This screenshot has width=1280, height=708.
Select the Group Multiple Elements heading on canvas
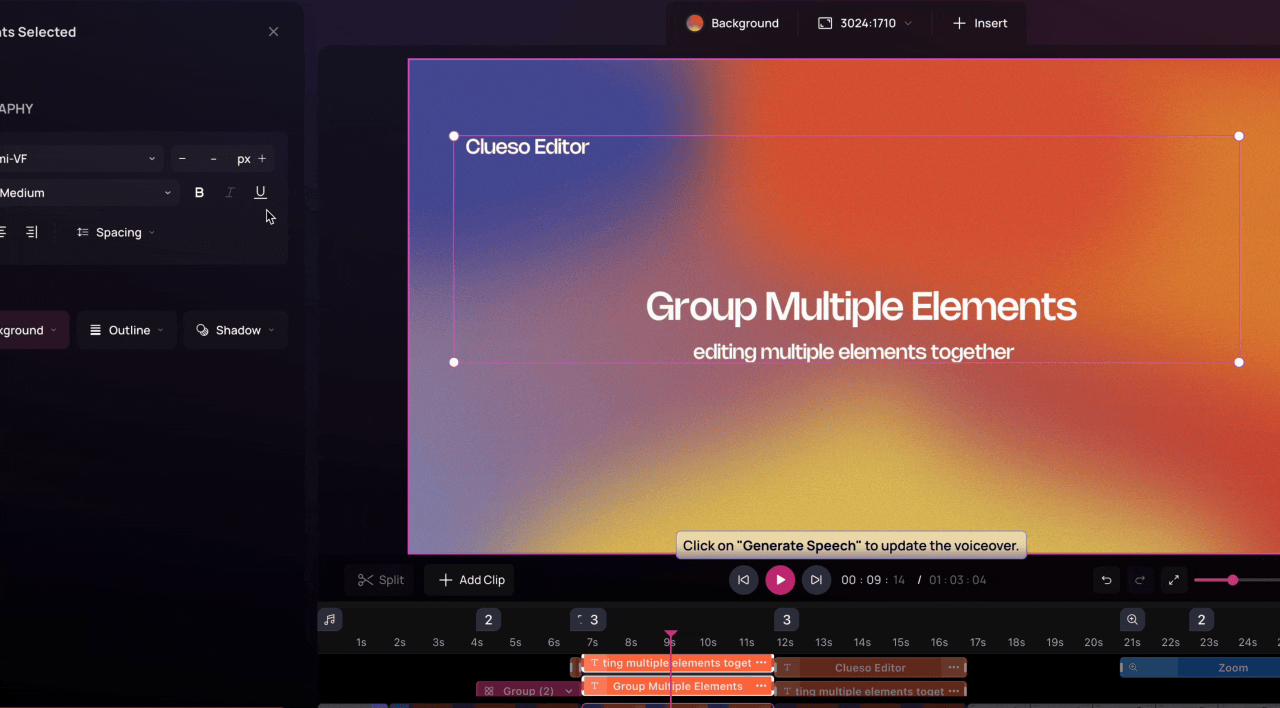click(861, 306)
